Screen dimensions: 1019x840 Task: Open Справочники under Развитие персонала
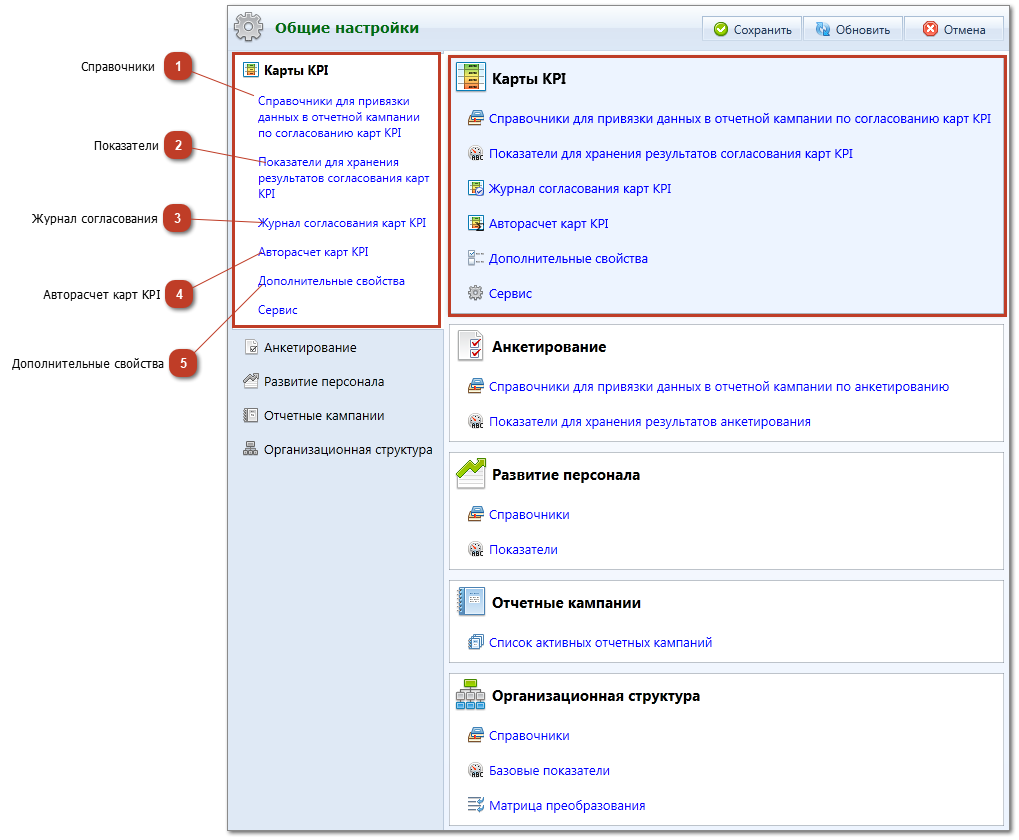(x=529, y=515)
